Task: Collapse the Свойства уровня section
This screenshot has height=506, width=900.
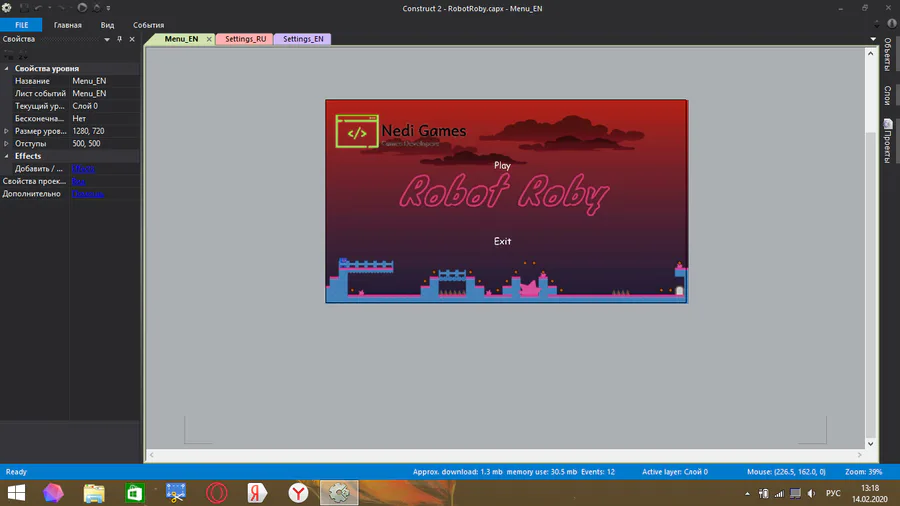Action: [6, 68]
